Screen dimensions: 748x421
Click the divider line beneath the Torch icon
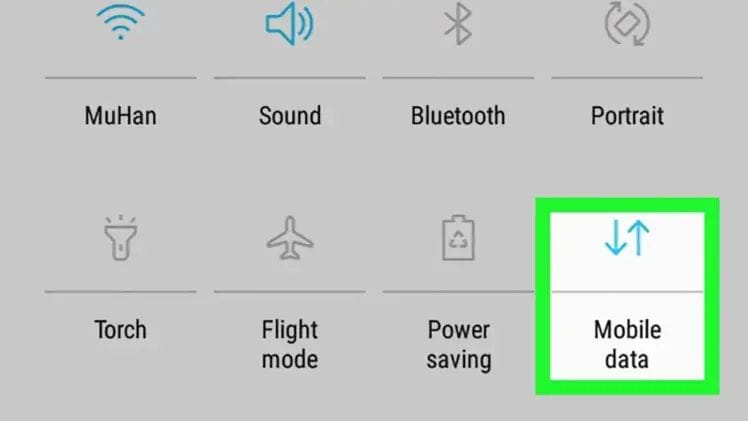[x=121, y=291]
